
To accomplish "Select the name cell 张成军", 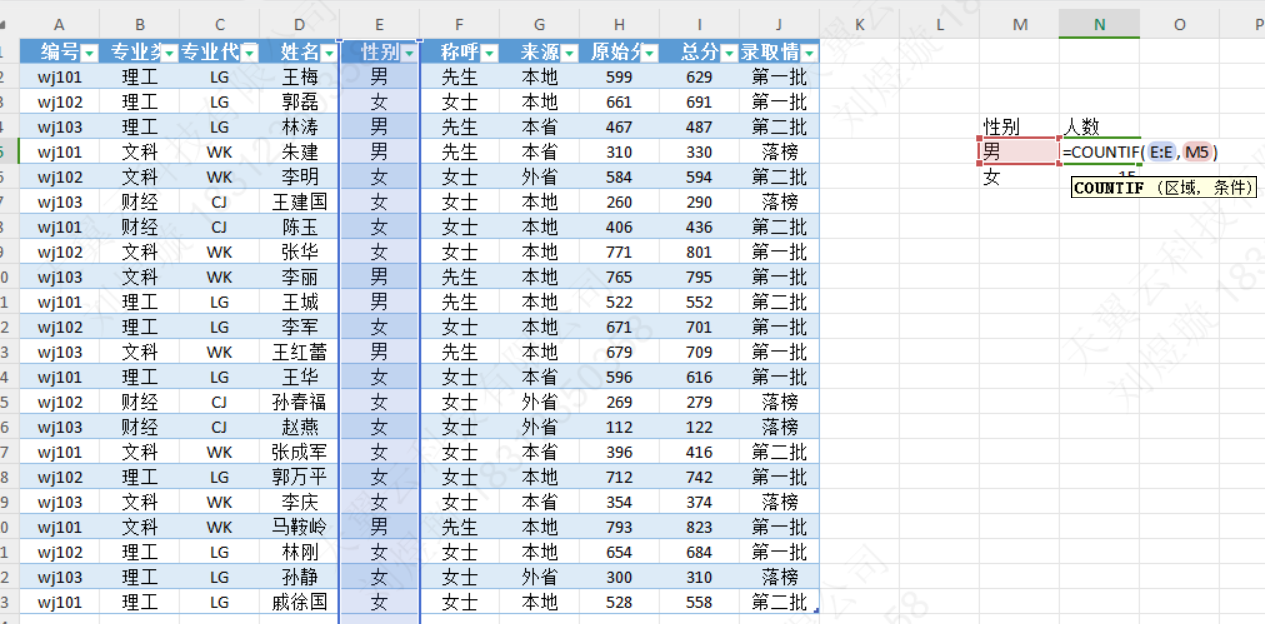I will click(299, 452).
